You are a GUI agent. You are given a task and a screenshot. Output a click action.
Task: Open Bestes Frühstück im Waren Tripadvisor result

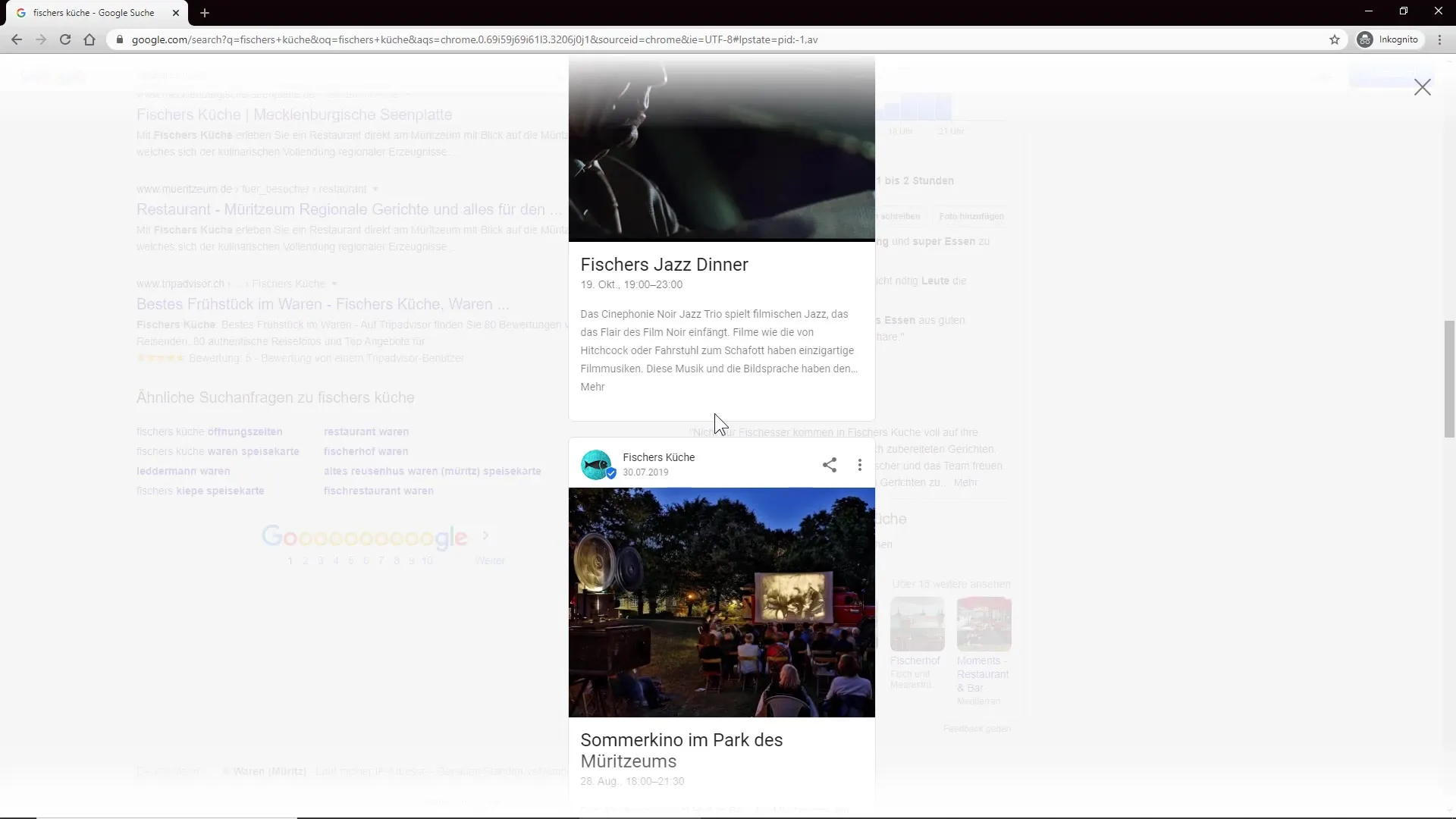(x=323, y=304)
